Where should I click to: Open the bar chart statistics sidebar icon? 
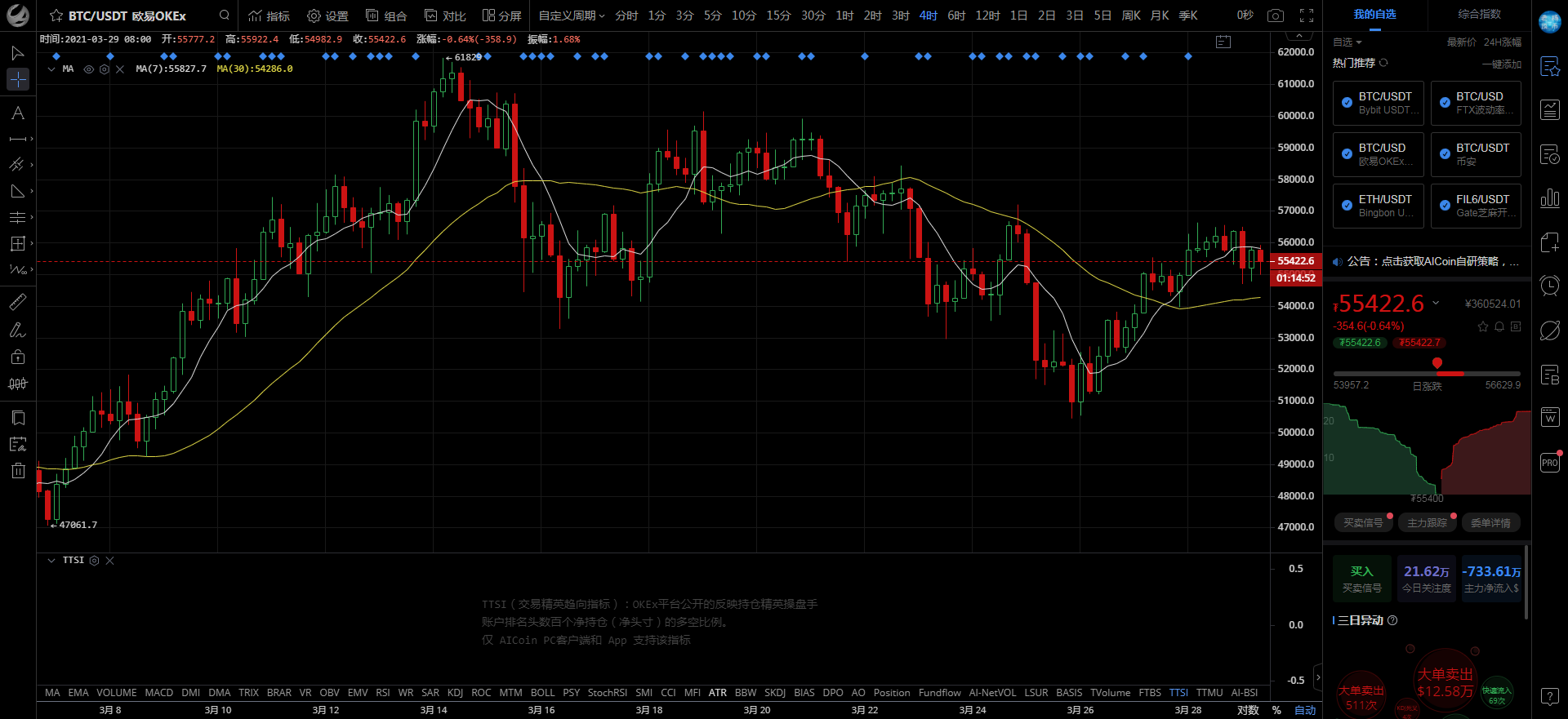[1550, 198]
